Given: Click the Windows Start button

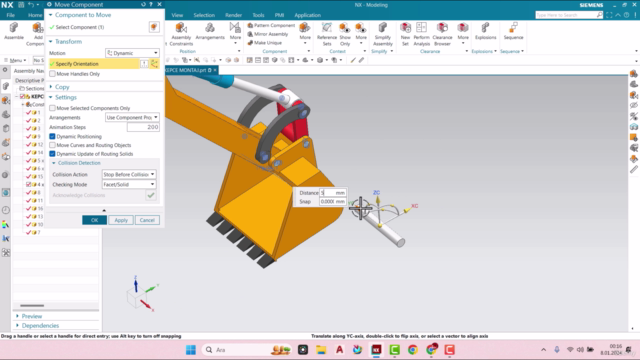Looking at the screenshot, I should [x=191, y=350].
